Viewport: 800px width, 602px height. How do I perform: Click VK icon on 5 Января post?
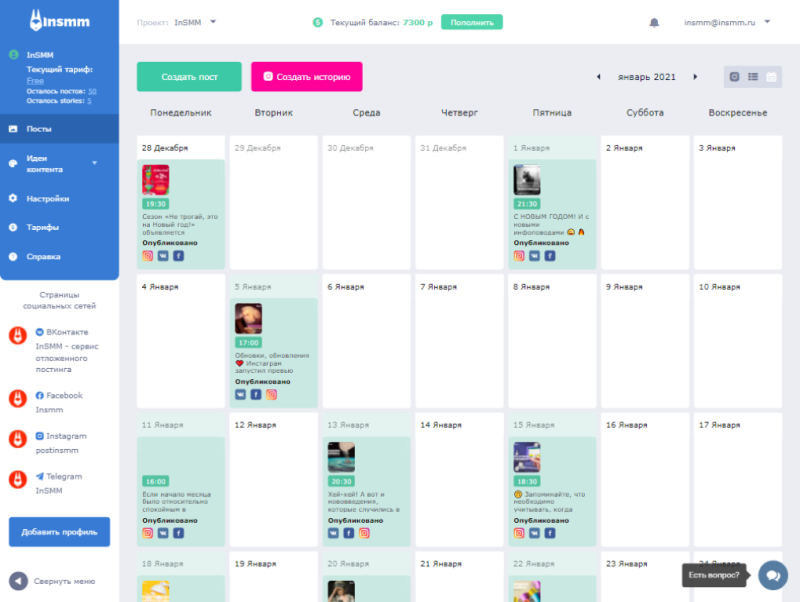(x=241, y=395)
